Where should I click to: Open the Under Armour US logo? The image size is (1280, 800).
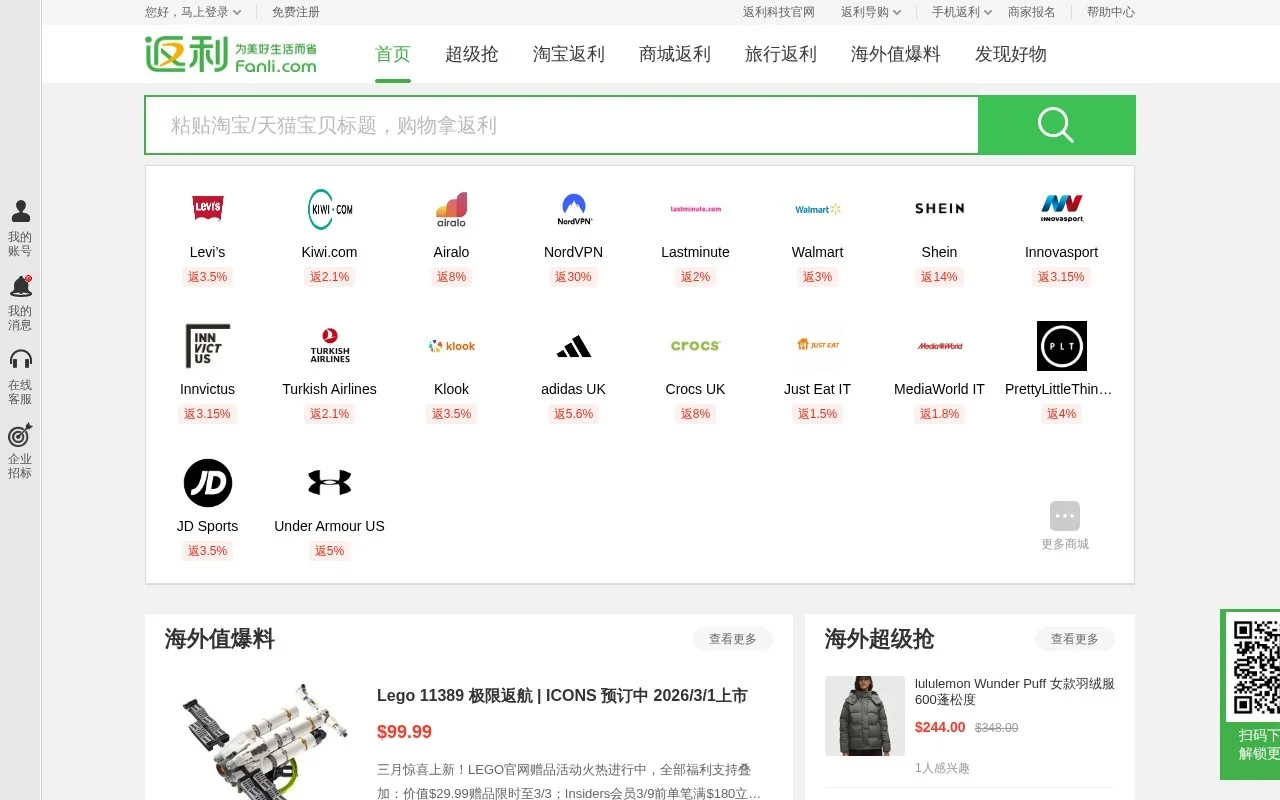tap(329, 483)
